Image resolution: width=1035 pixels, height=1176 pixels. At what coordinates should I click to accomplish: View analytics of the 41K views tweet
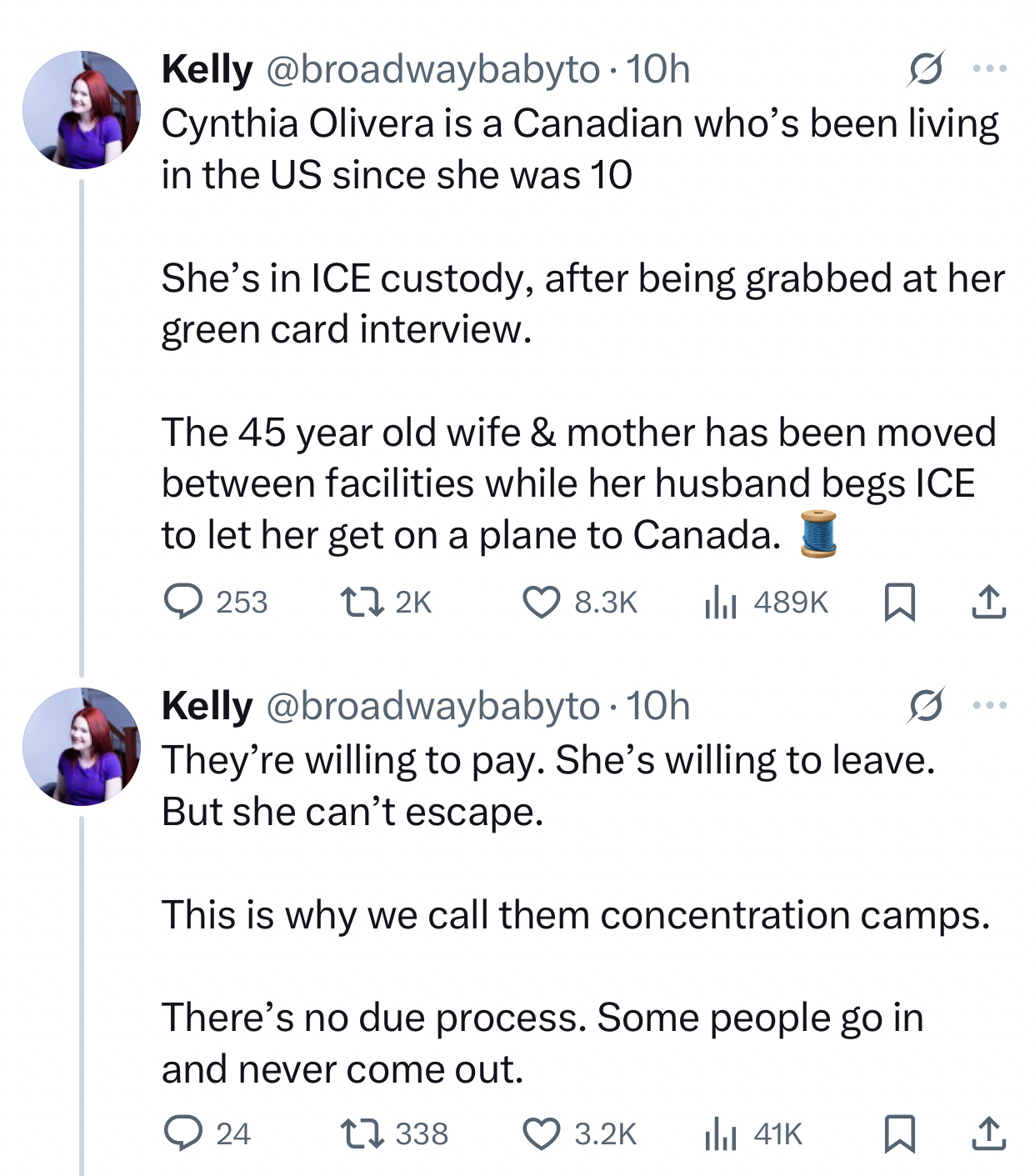click(x=721, y=1133)
